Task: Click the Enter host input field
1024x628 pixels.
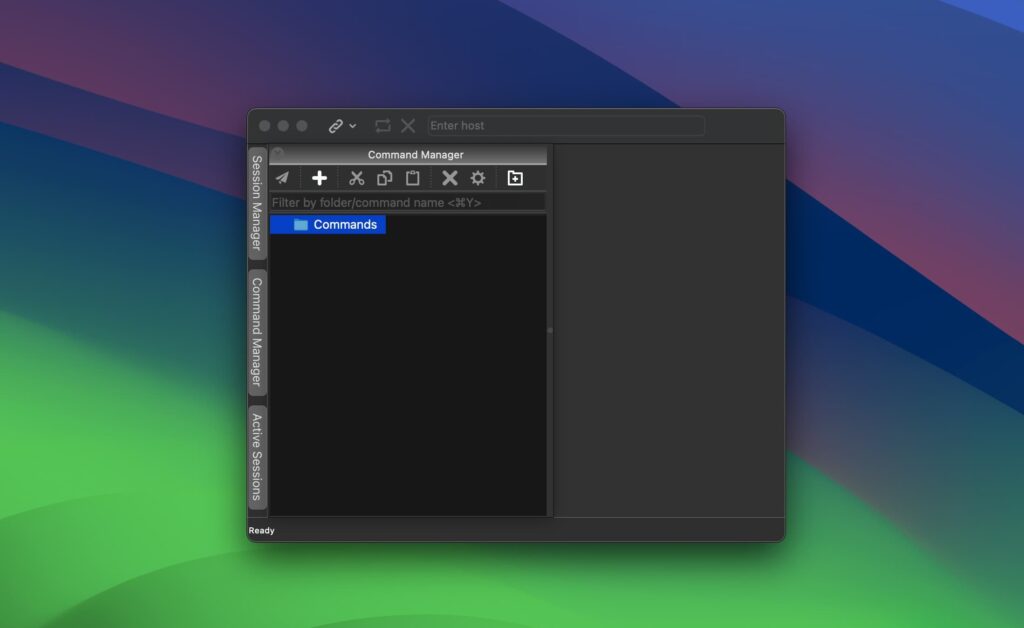Action: click(x=565, y=125)
